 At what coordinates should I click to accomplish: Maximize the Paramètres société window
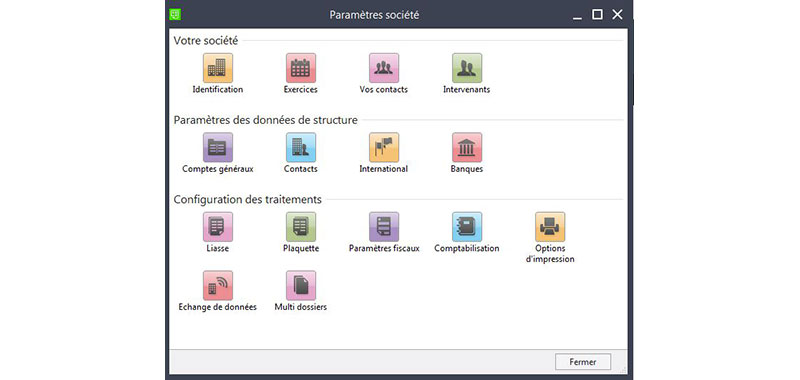[597, 14]
